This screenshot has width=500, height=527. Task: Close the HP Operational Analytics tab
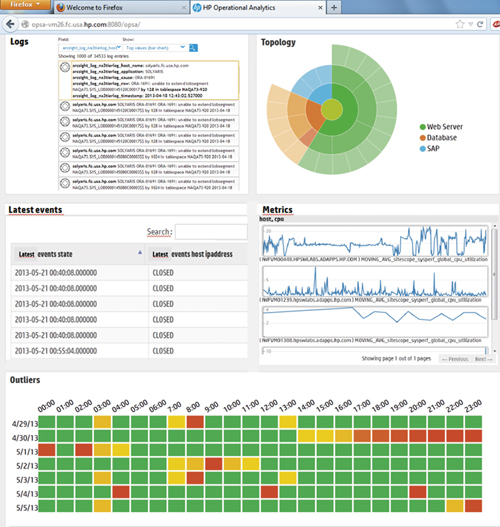pos(320,8)
